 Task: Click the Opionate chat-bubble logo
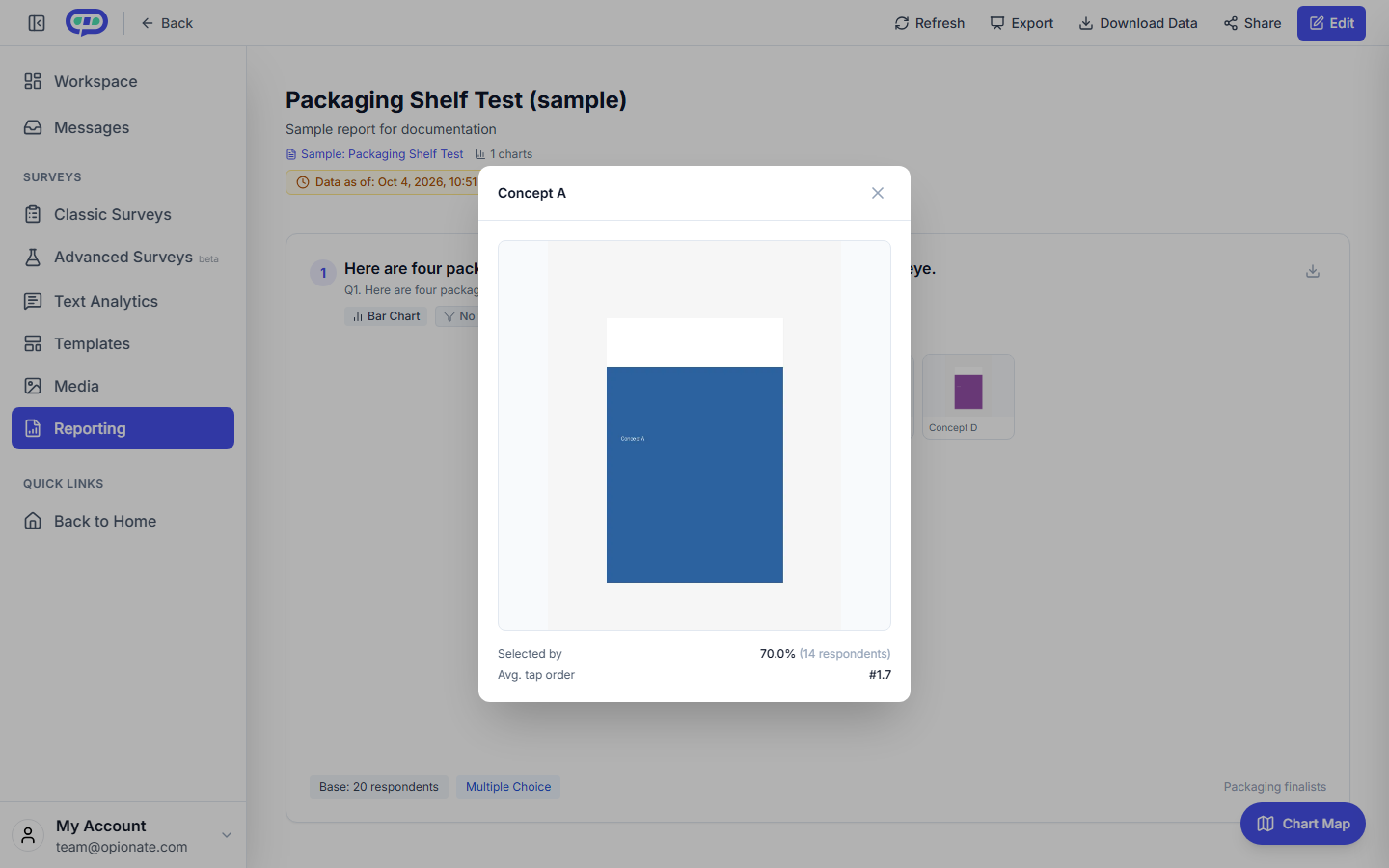87,22
